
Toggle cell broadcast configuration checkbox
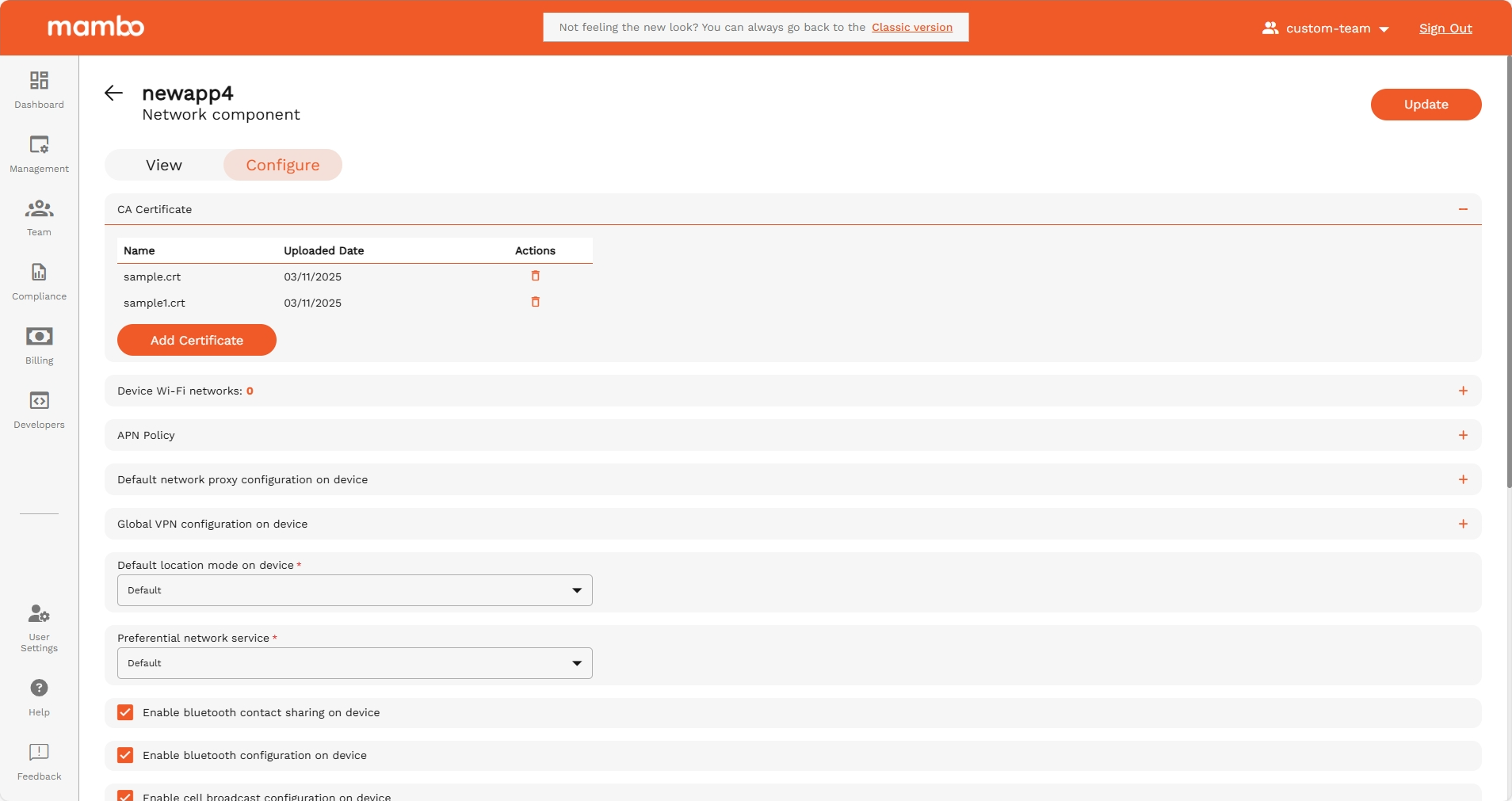coord(125,795)
